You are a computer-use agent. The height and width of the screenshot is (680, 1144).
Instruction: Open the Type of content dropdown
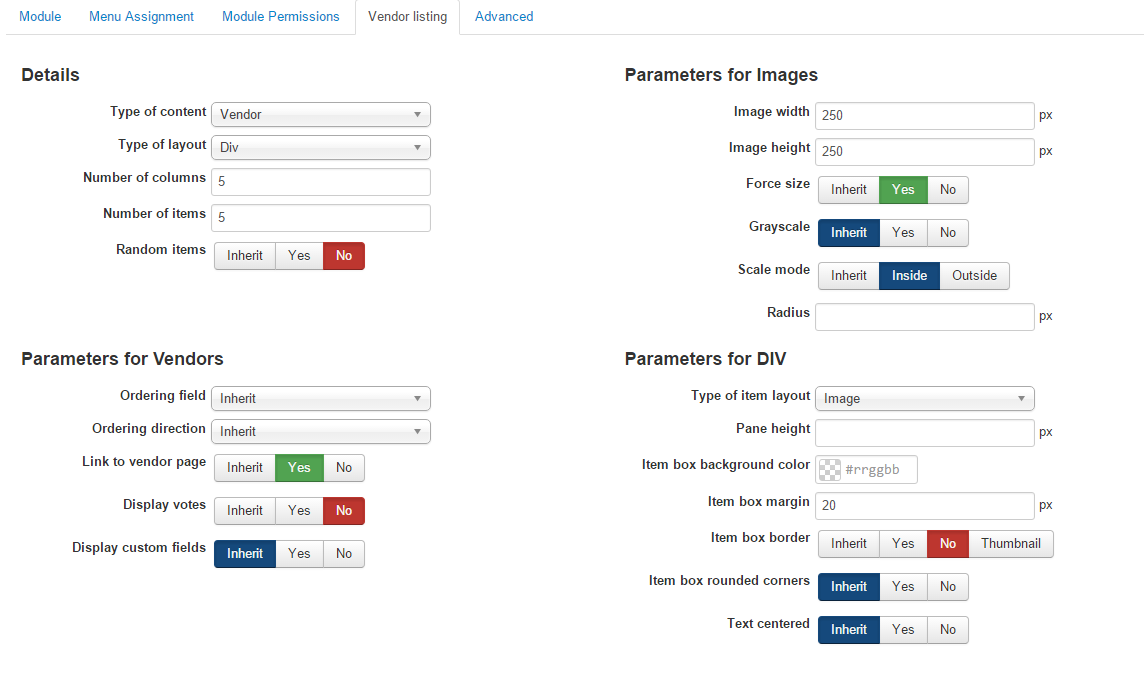pyautogui.click(x=320, y=115)
